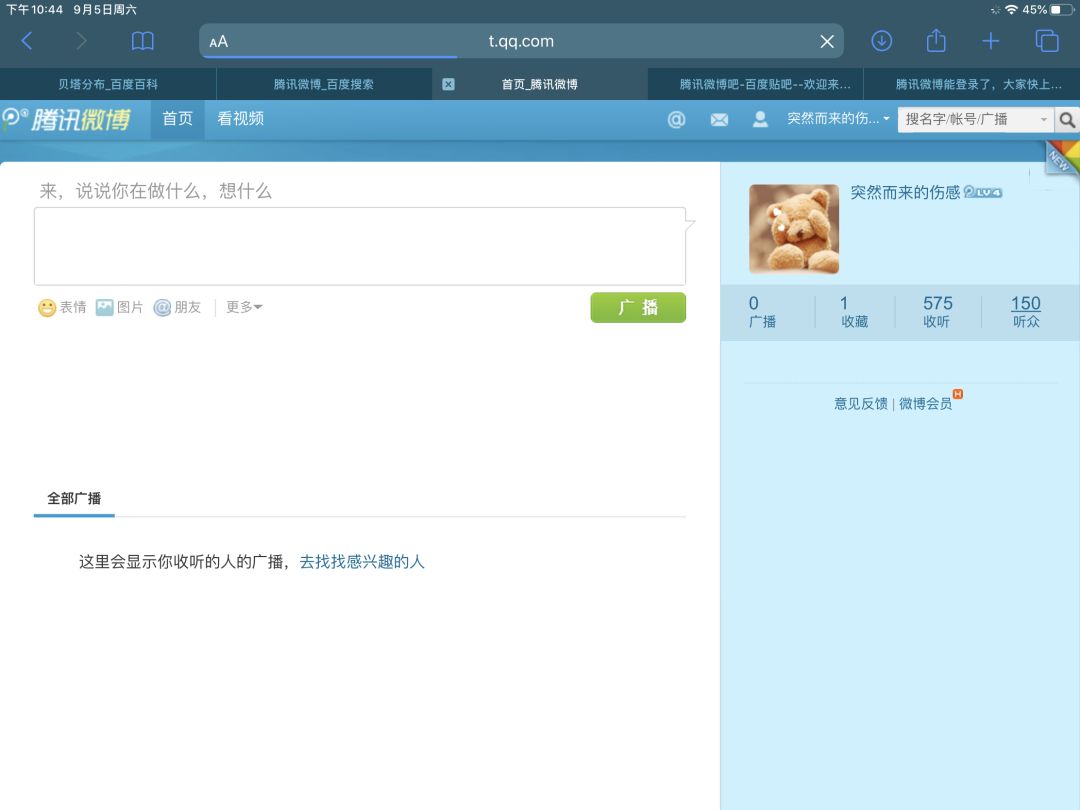This screenshot has width=1080, height=810.
Task: Tap the t.qq.com address bar
Action: 521,41
